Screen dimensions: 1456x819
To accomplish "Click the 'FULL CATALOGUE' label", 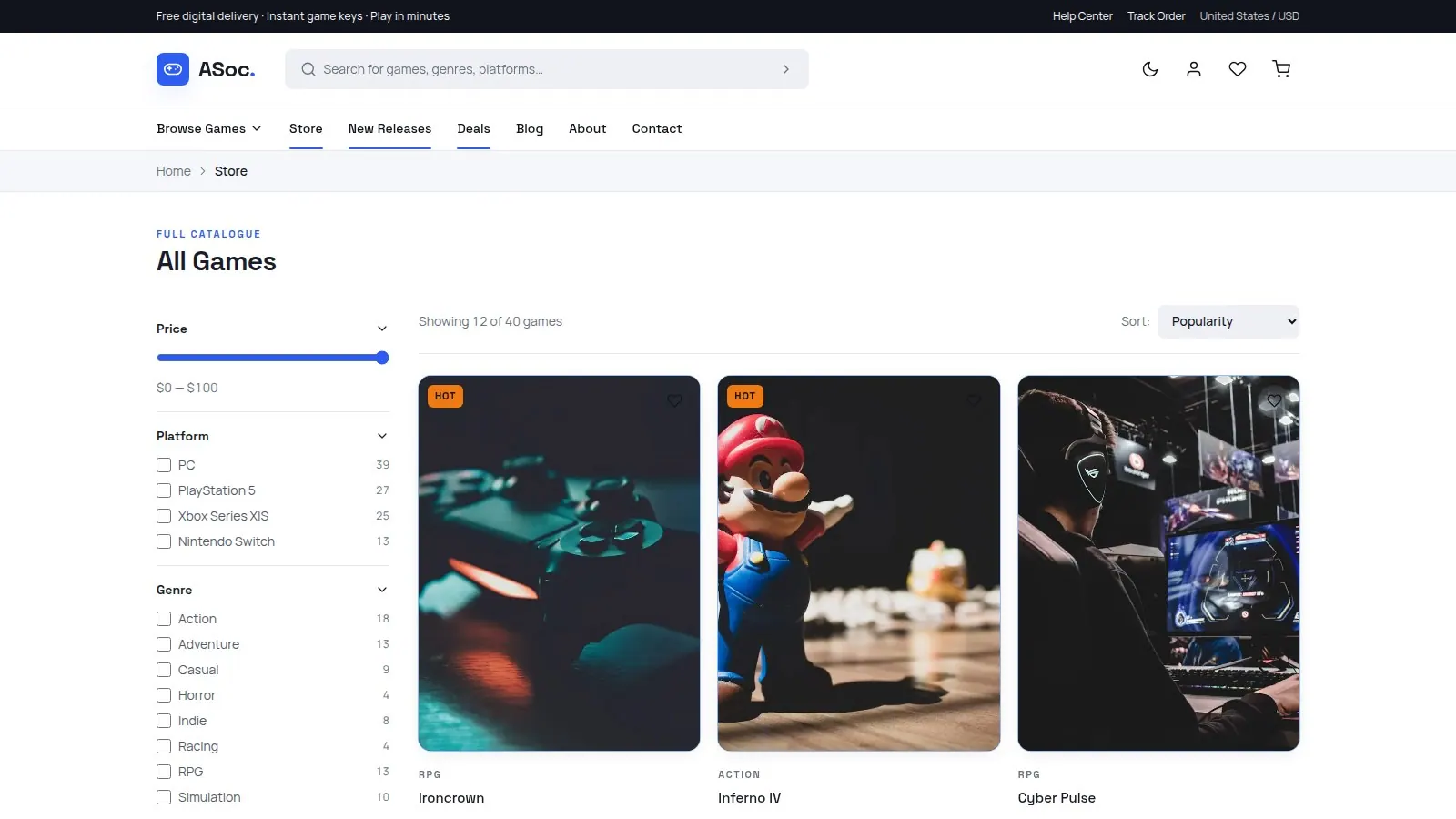I will (x=208, y=234).
